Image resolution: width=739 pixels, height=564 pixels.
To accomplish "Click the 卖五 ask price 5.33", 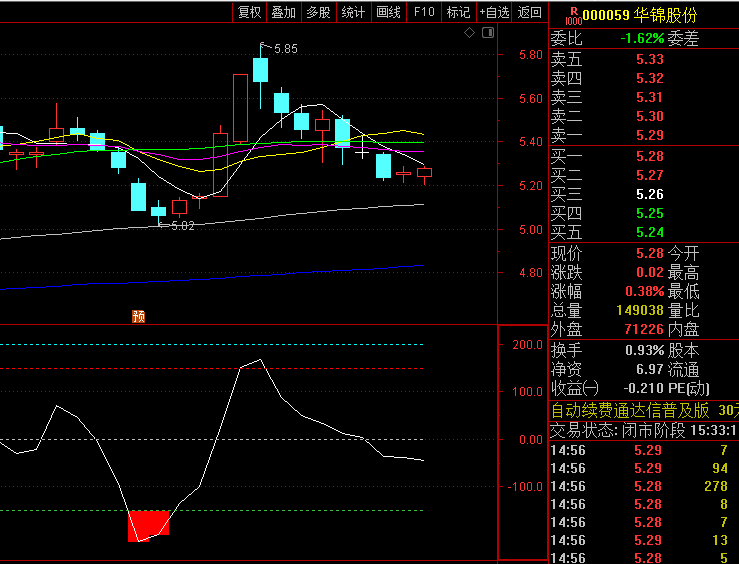I will tap(649, 59).
